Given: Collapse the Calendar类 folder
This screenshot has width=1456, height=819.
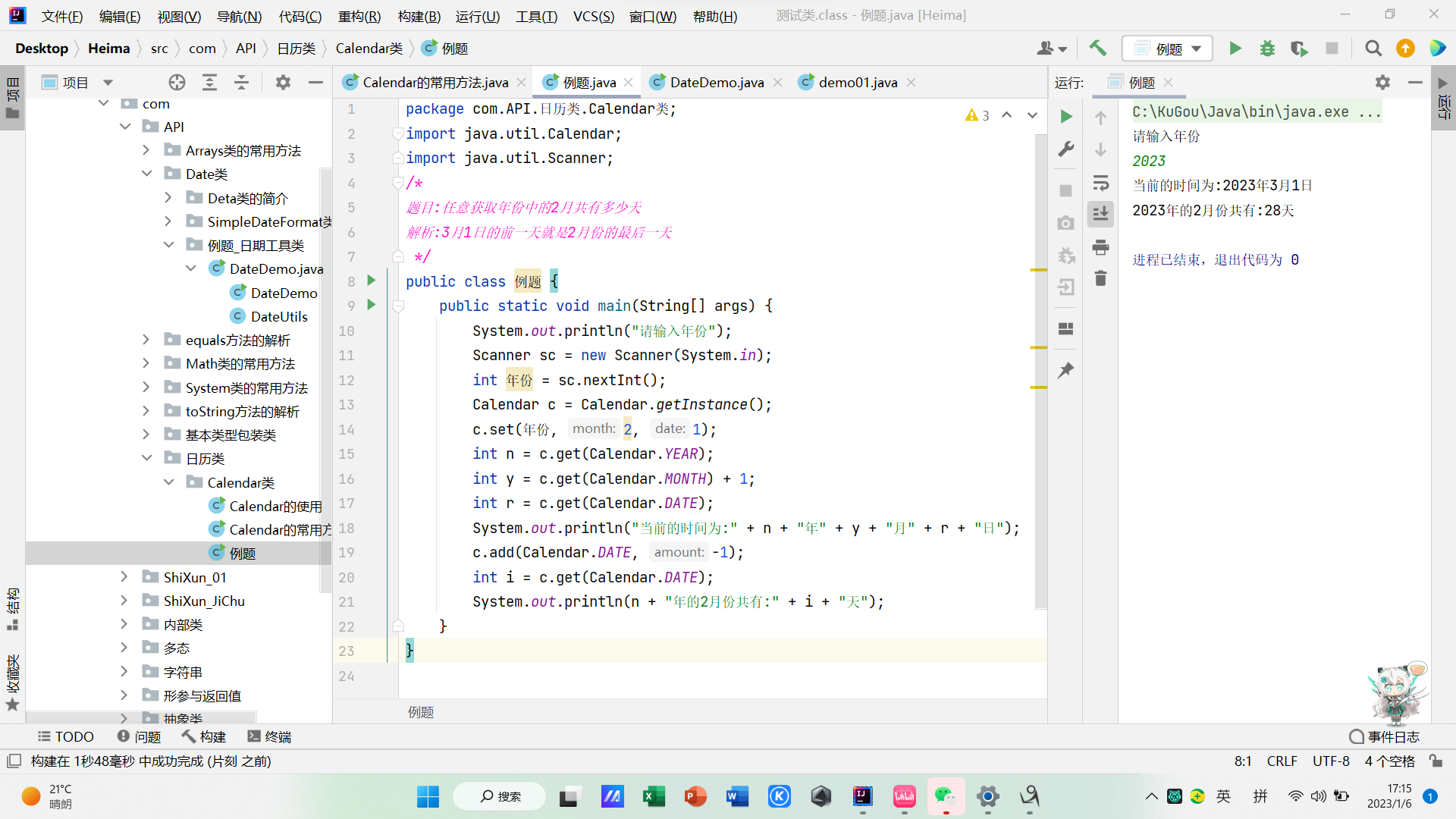Looking at the screenshot, I should point(169,482).
